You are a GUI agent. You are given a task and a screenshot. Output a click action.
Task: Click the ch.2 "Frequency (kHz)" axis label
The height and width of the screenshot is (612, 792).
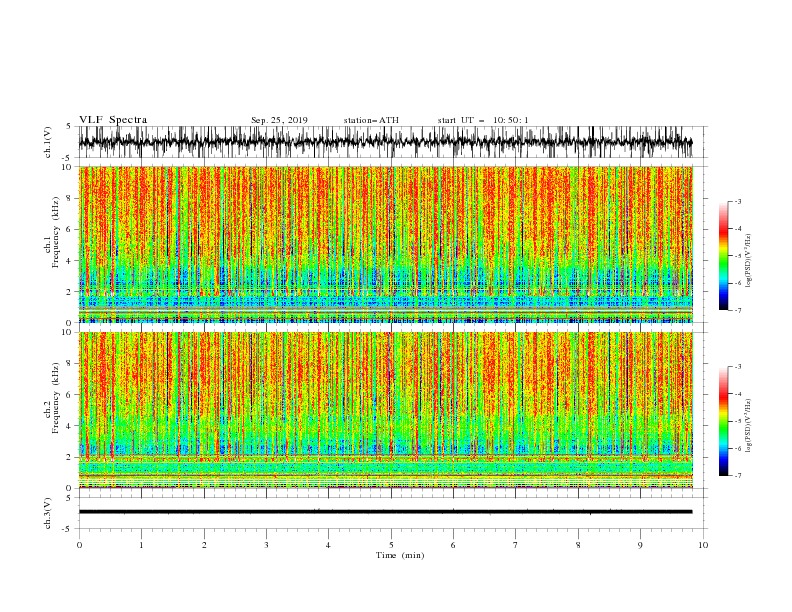tap(56, 398)
